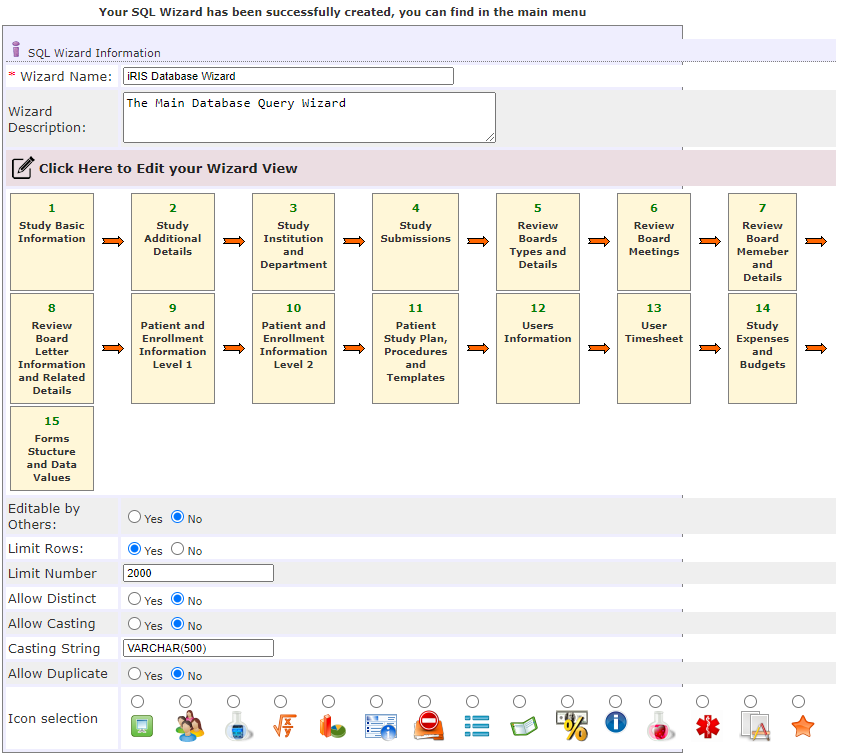Open step 7 Review Board Memeber and Details
This screenshot has height=756, width=846.
[x=762, y=242]
